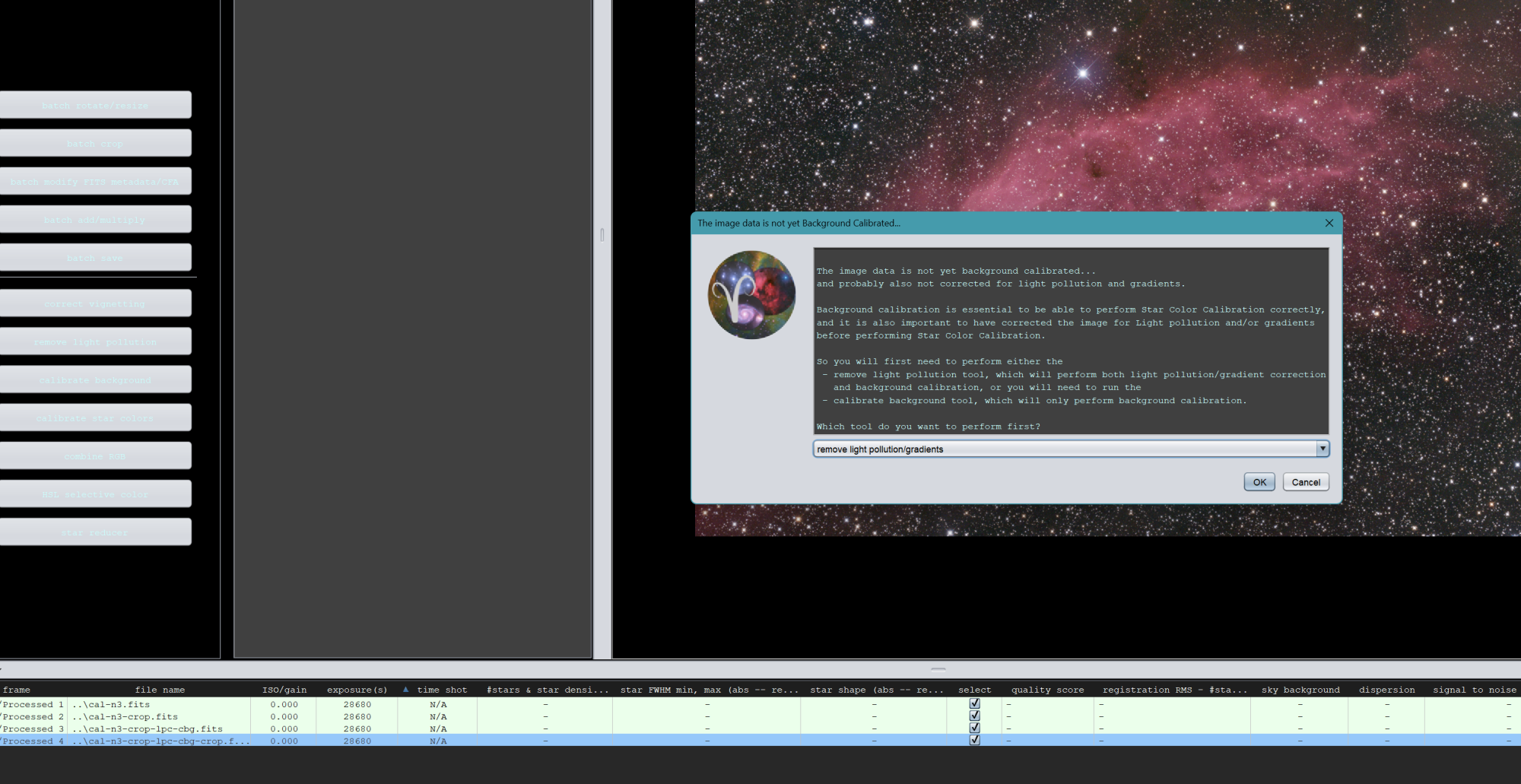The image size is (1521, 784).
Task: Disable selection for cal-n3-crop-lpc-cbg.fits
Action: (975, 728)
